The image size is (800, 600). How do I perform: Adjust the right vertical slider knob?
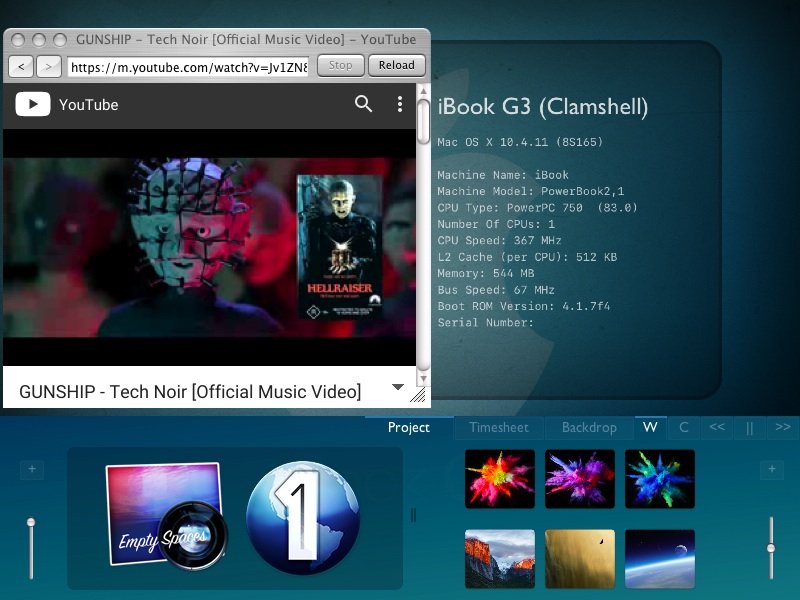(x=771, y=548)
